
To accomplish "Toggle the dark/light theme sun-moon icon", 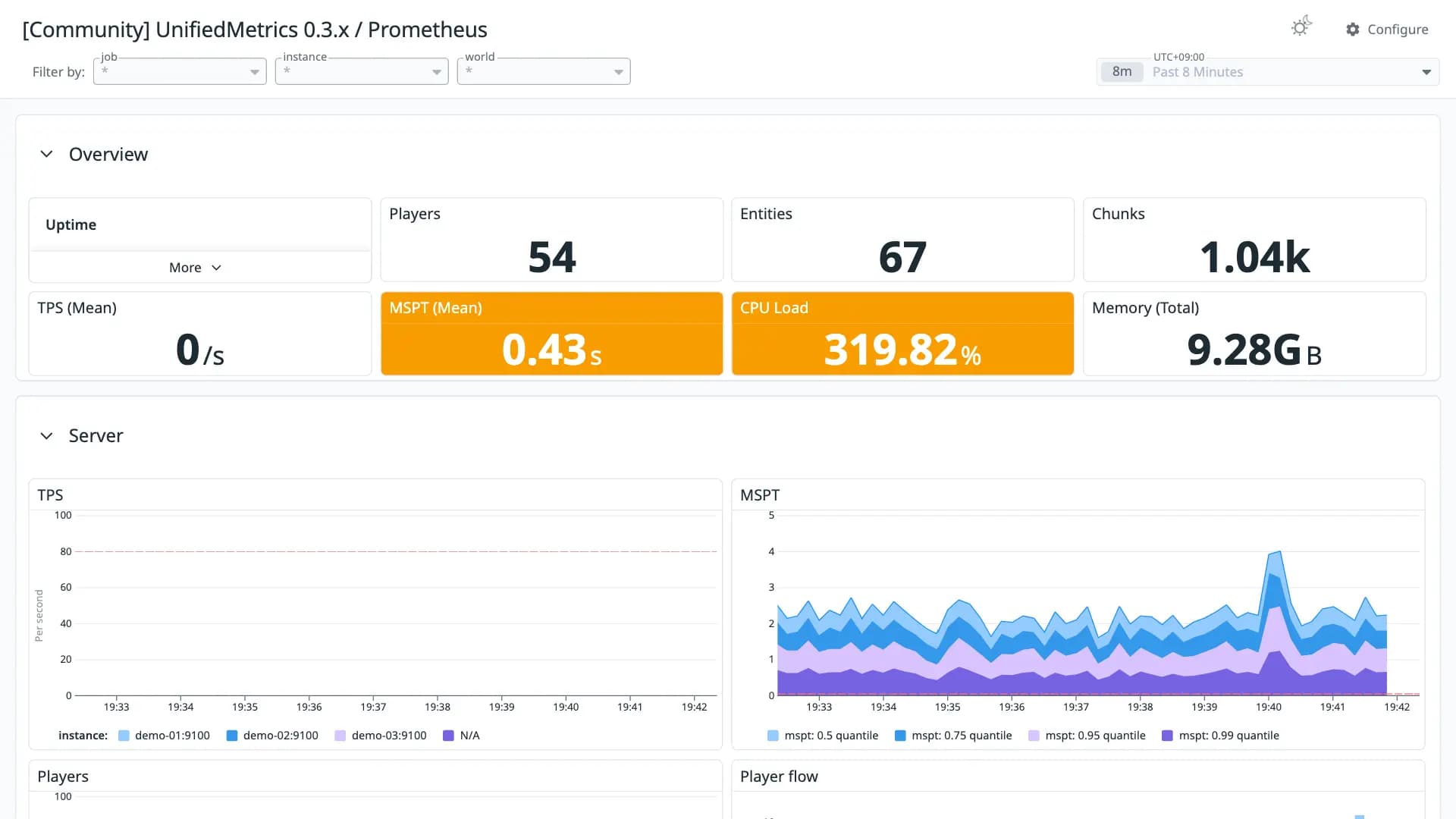I will point(1301,27).
